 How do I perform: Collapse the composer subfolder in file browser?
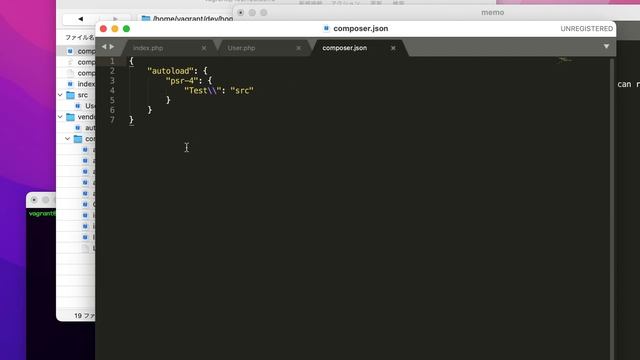click(68, 139)
